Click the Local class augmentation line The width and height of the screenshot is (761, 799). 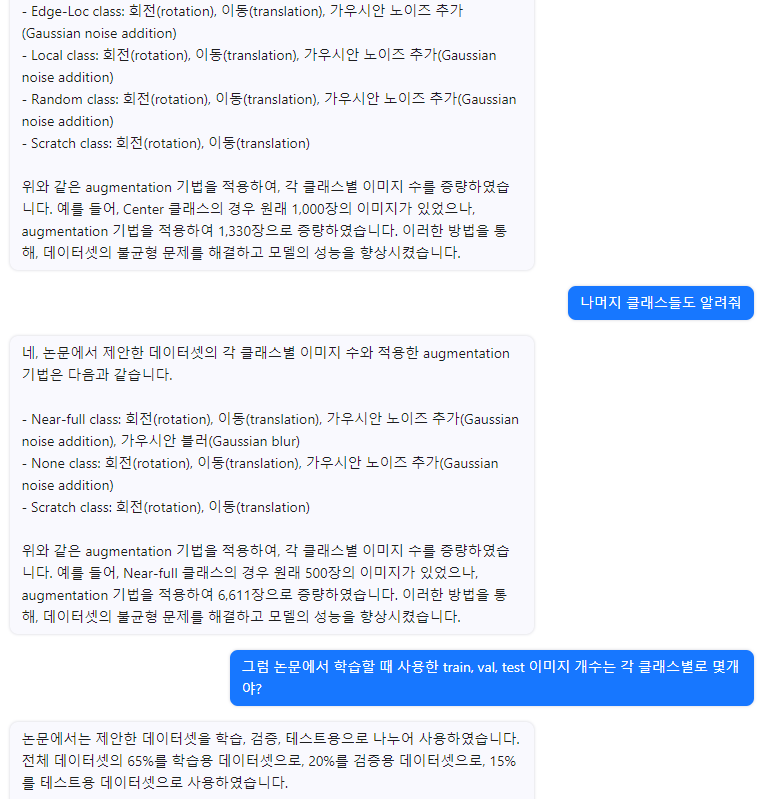click(x=259, y=66)
